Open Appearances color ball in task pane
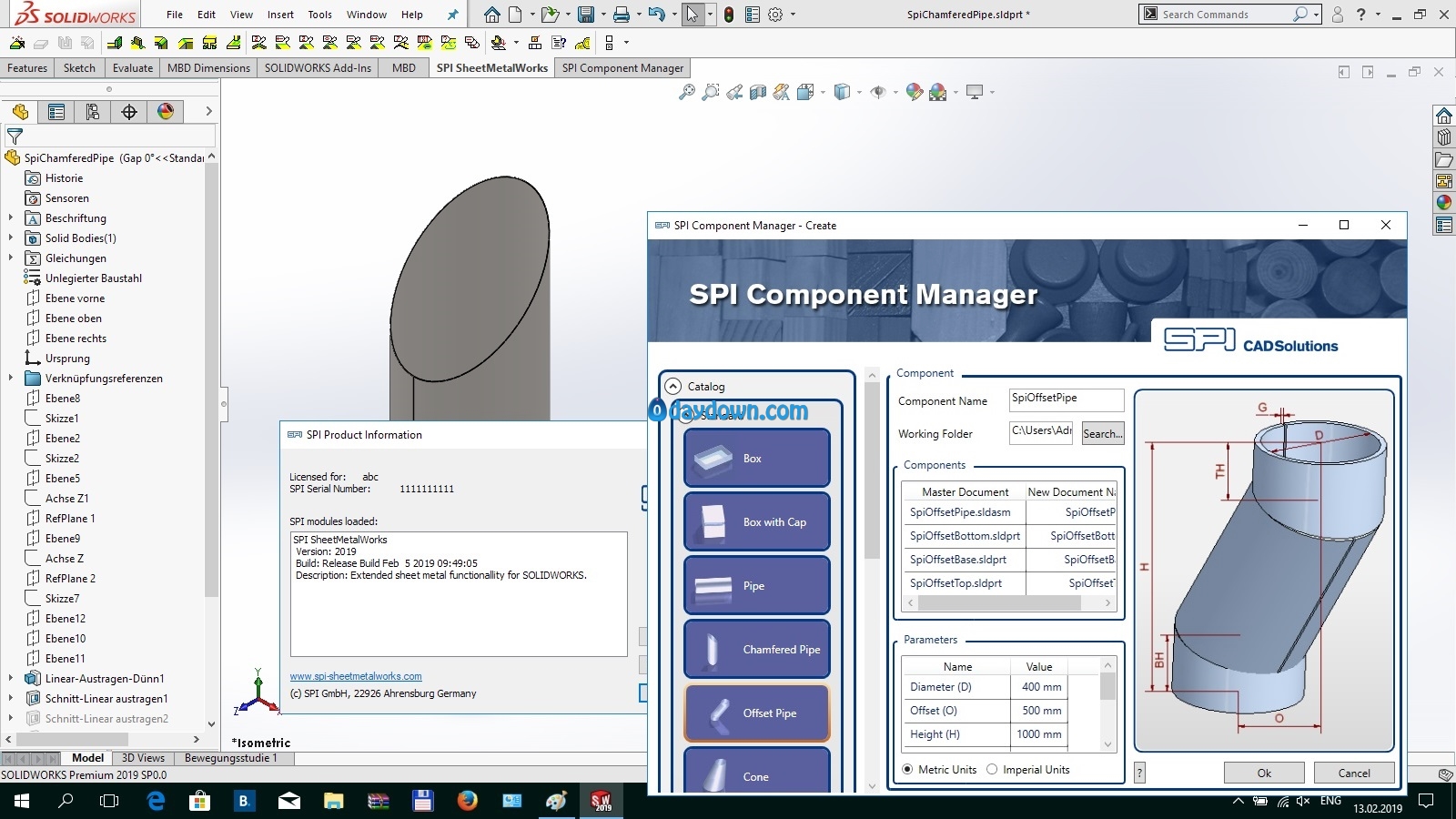 pos(1444,202)
